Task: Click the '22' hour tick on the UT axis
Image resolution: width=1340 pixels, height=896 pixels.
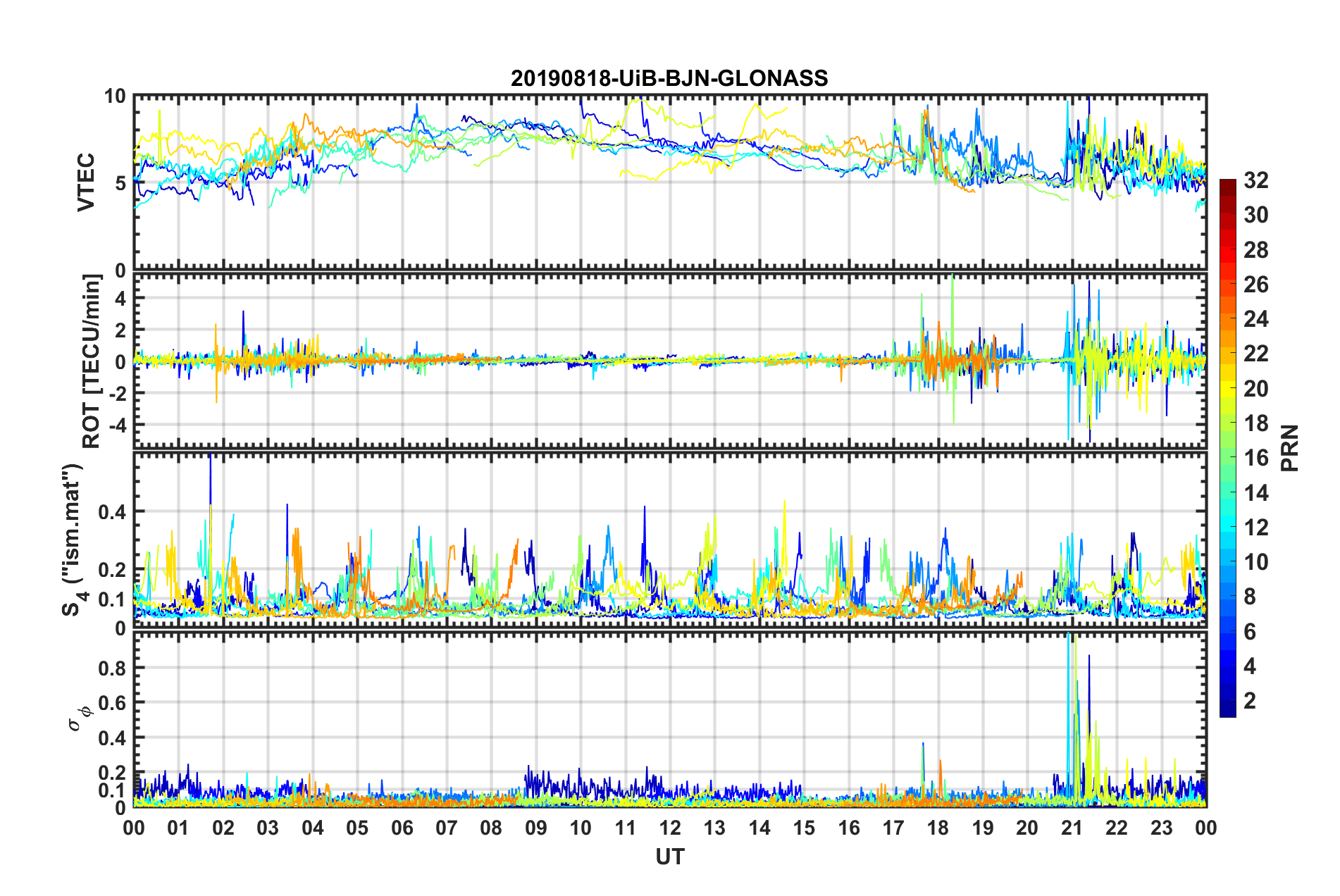Action: (x=1117, y=828)
